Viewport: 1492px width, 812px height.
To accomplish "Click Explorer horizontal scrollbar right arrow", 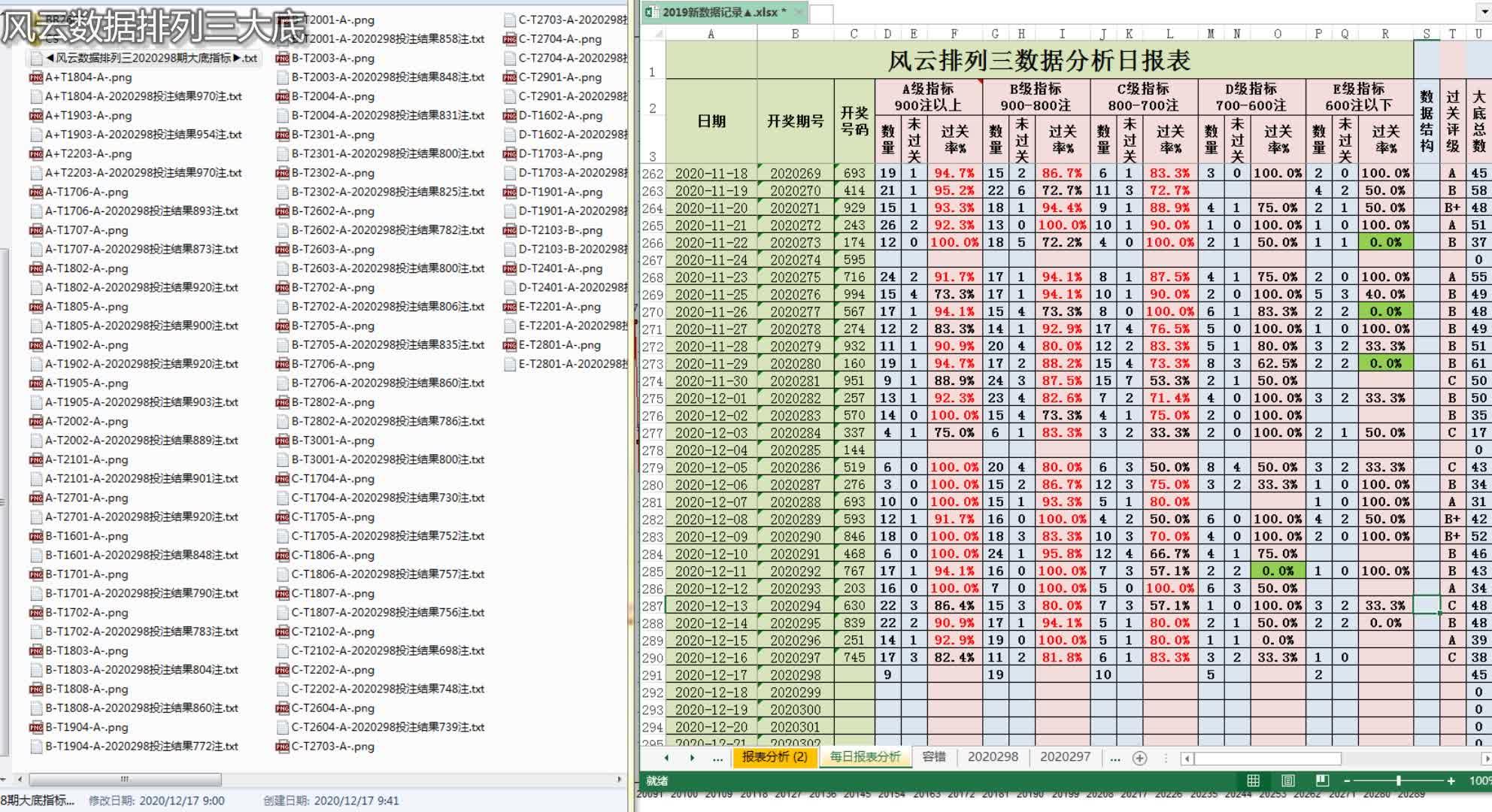I will [620, 779].
